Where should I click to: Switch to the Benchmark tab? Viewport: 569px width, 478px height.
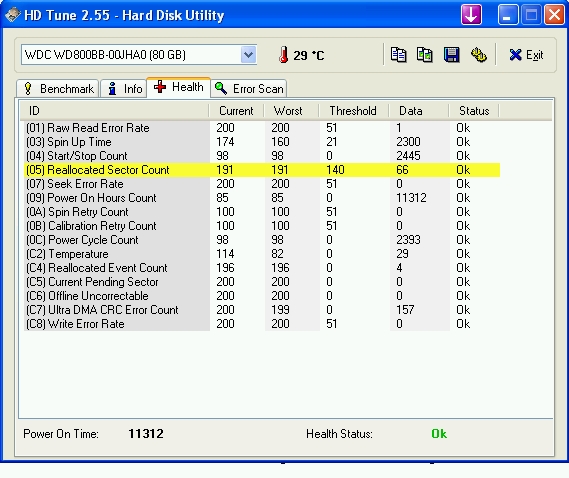(58, 89)
